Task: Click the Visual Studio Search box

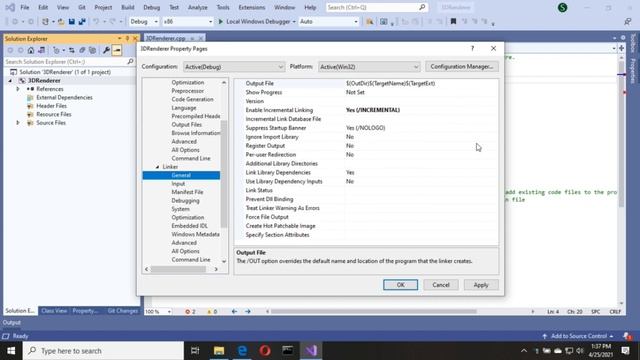Action: 377,7
